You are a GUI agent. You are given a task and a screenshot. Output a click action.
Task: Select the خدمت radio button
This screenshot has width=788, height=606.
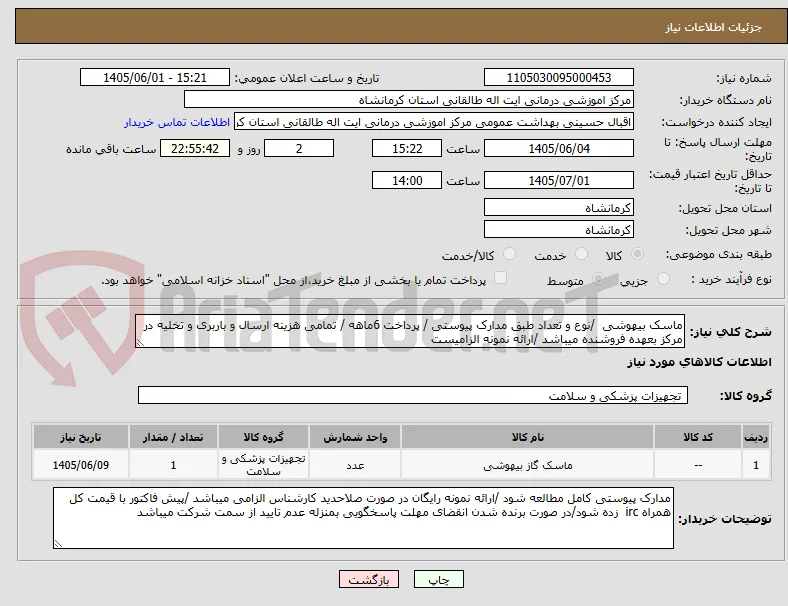coord(581,254)
